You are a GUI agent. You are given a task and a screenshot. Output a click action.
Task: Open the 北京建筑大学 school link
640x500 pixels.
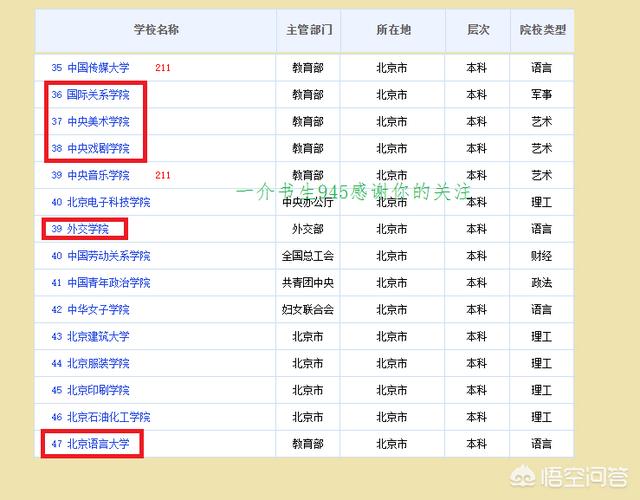click(98, 337)
